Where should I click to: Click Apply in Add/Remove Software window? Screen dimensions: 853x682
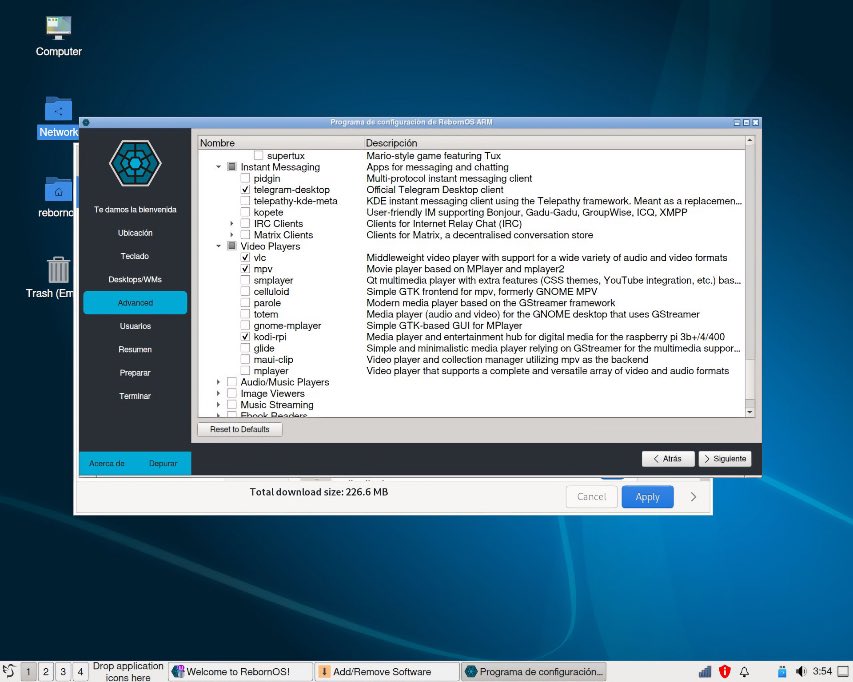pyautogui.click(x=647, y=497)
